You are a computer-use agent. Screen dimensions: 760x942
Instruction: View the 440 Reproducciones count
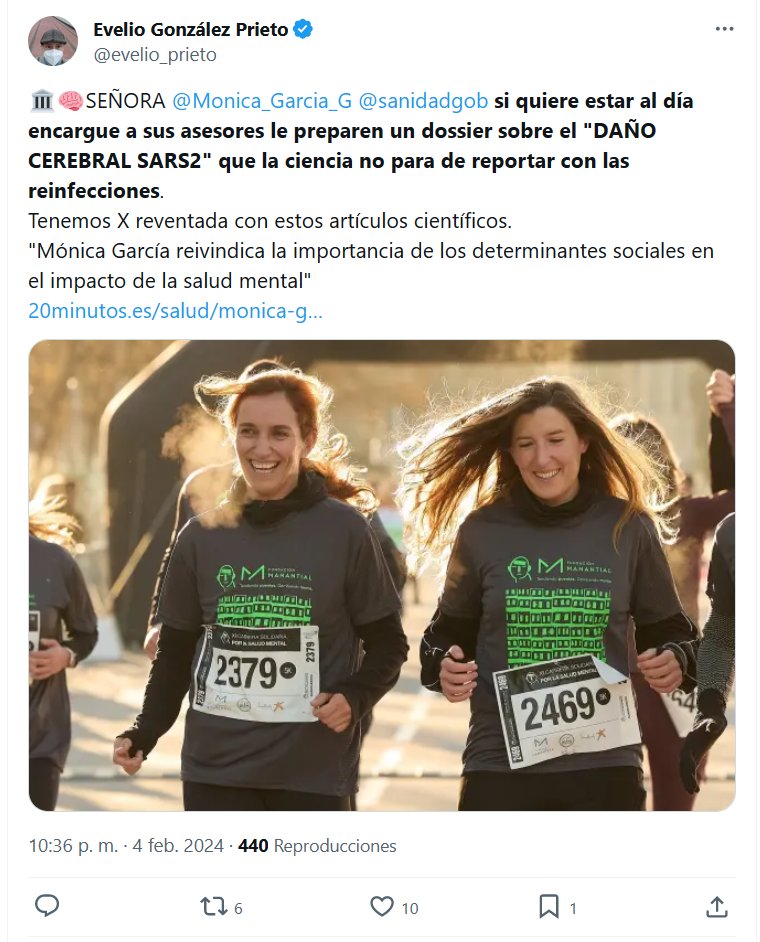click(x=317, y=846)
